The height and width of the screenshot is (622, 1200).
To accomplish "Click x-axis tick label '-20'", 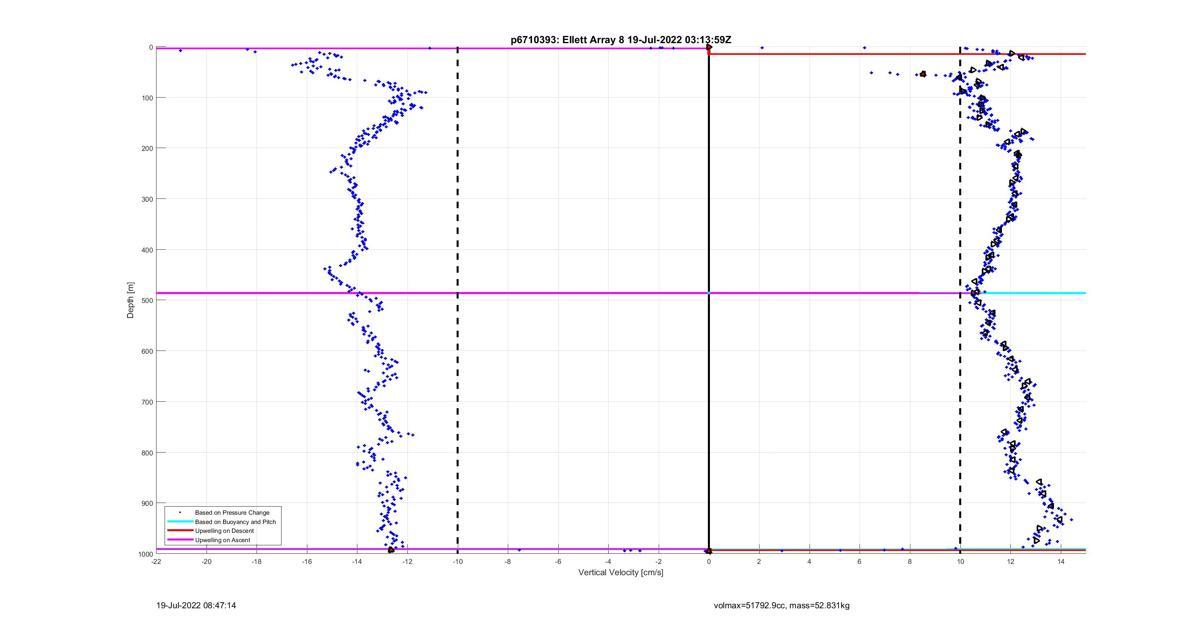I will 206,561.
